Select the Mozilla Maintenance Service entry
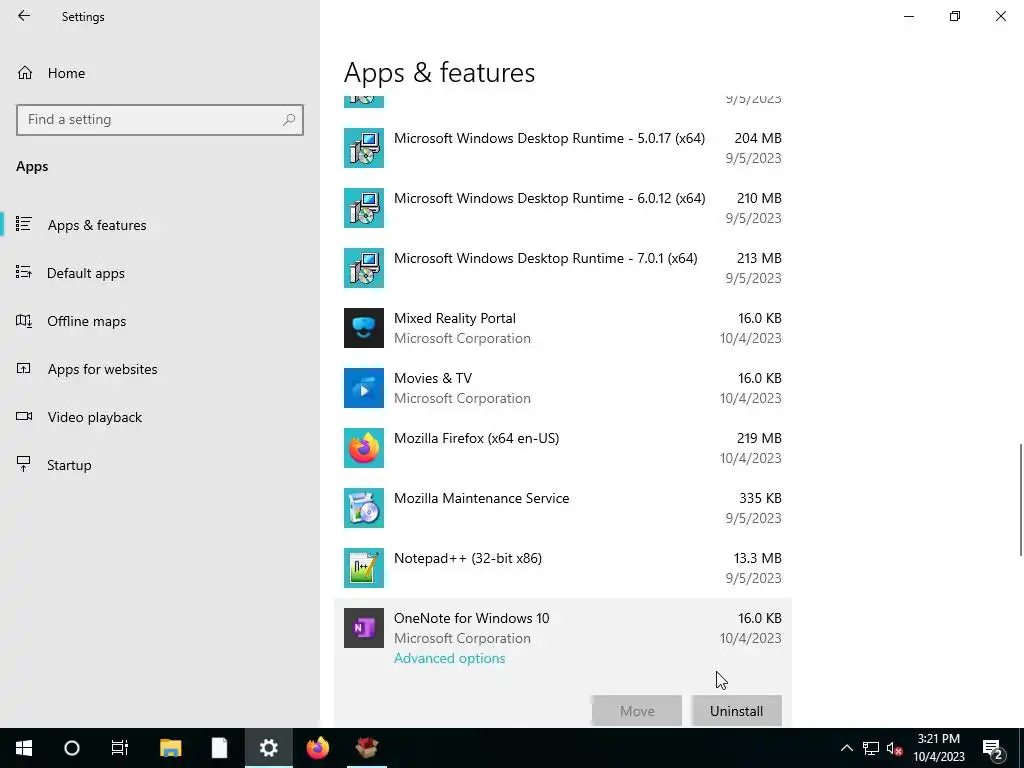The width and height of the screenshot is (1024, 768). 562,508
